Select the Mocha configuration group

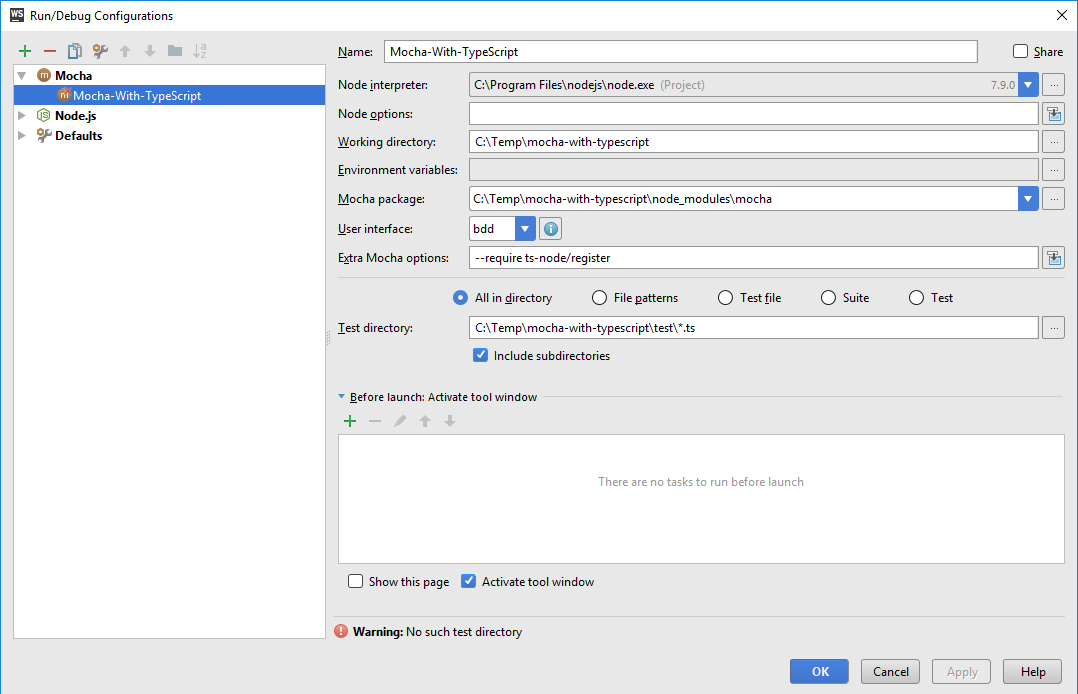(x=74, y=76)
